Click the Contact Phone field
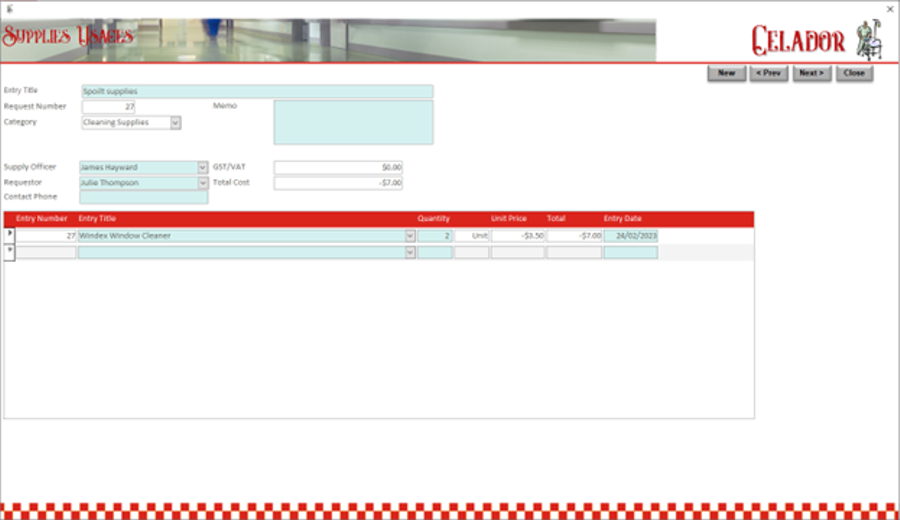900x520 pixels. 144,198
